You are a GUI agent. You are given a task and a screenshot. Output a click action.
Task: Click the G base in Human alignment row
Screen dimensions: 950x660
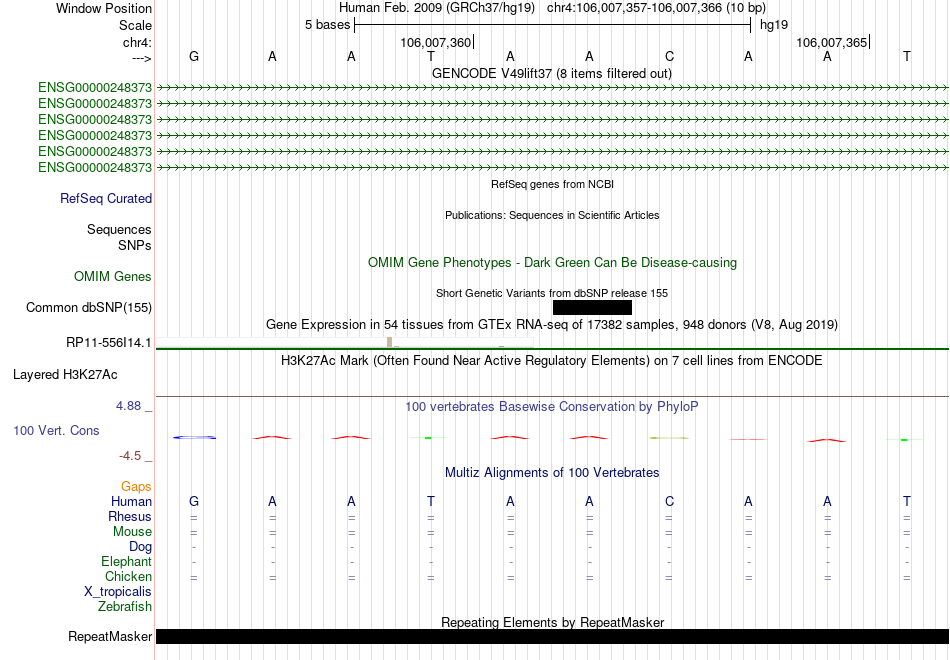pos(194,501)
